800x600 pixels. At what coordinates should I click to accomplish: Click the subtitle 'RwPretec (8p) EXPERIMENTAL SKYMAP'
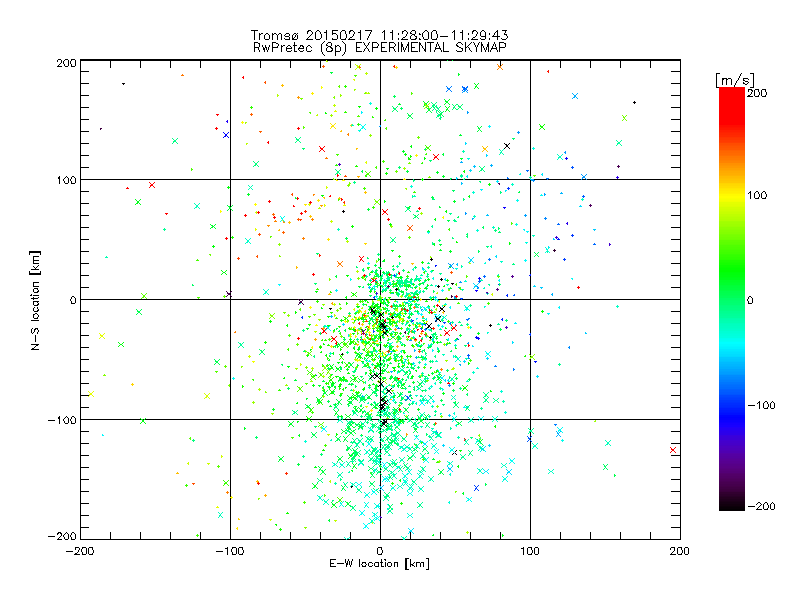(380, 48)
